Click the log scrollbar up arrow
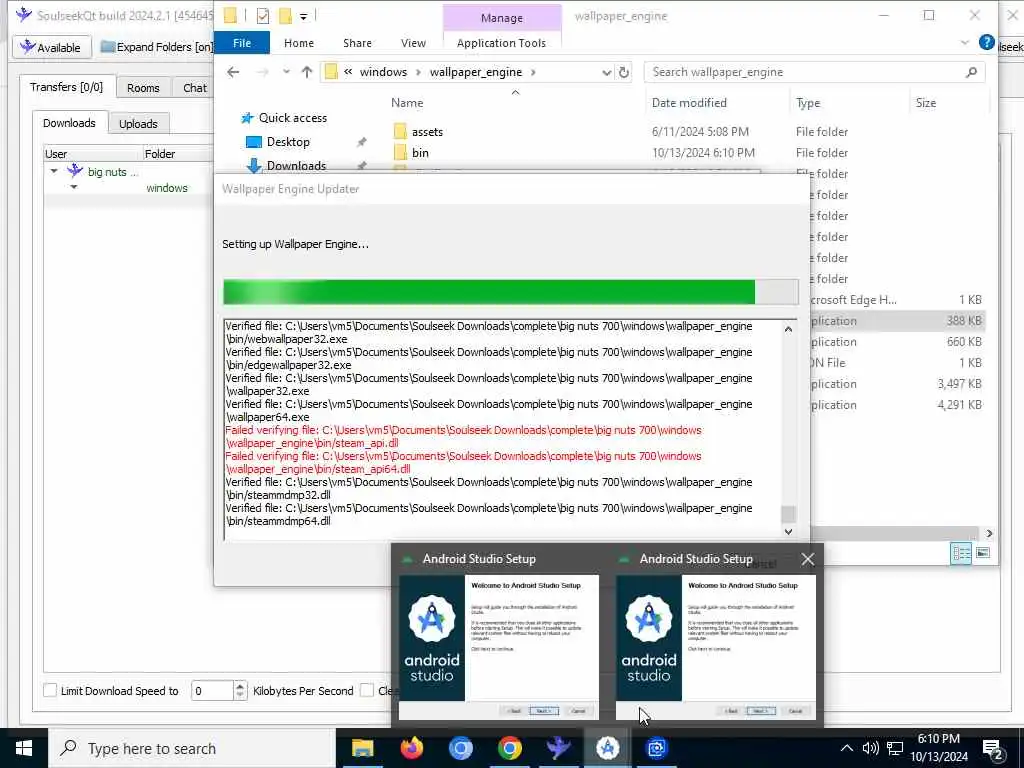The image size is (1024, 768). click(788, 329)
